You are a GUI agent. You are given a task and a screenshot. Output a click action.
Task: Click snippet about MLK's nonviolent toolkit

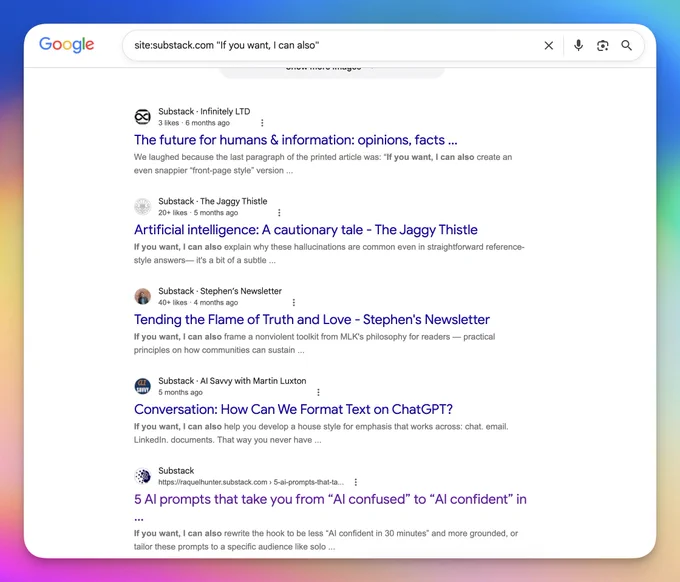314,343
